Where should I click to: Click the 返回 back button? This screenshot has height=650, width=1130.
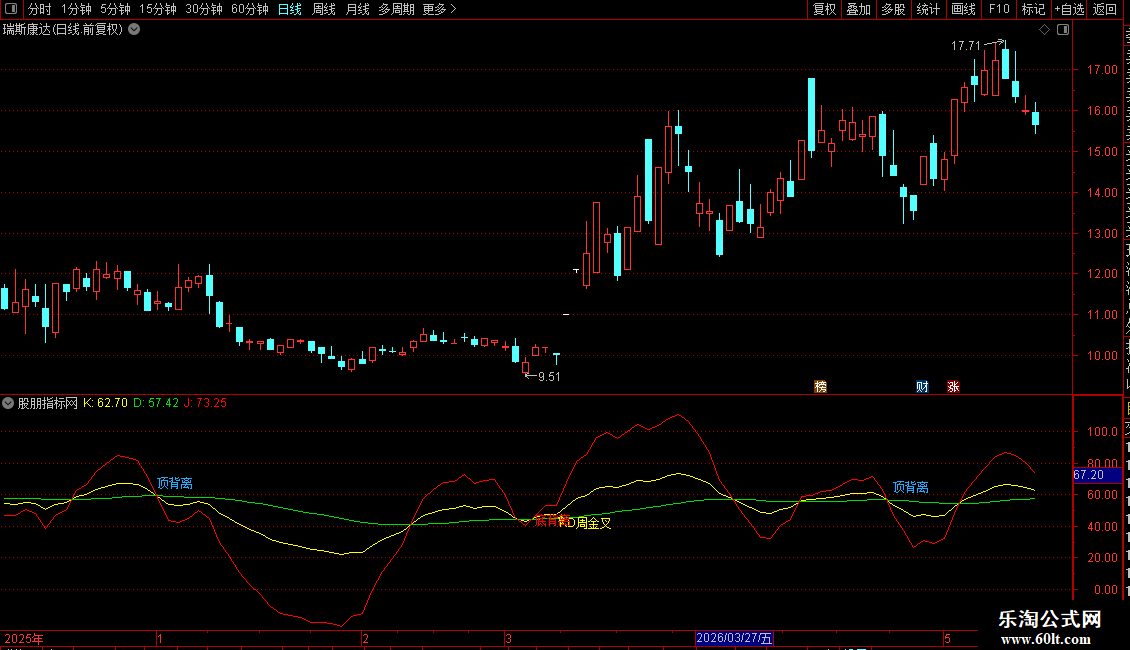(x=1104, y=9)
